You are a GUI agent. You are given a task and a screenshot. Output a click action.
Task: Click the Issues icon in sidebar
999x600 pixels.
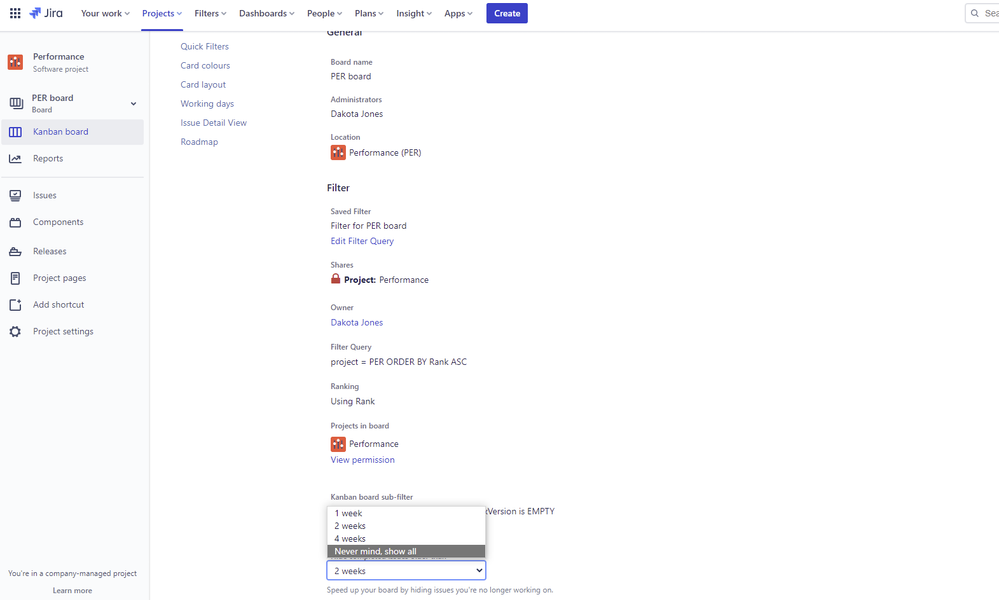tap(15, 196)
